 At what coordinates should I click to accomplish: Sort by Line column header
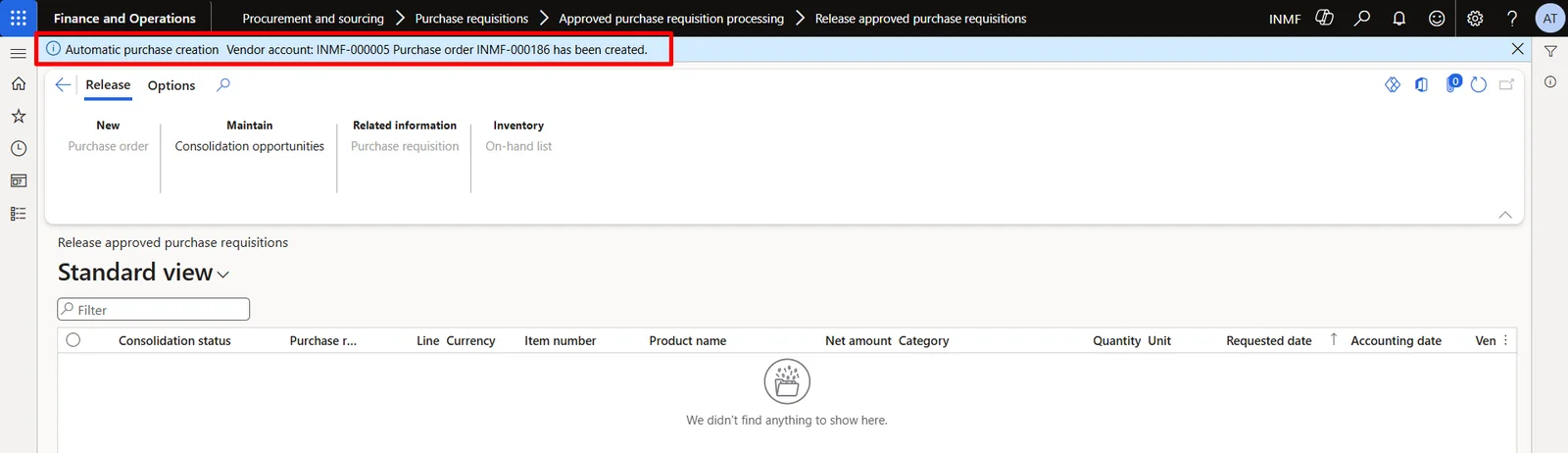[x=427, y=341]
